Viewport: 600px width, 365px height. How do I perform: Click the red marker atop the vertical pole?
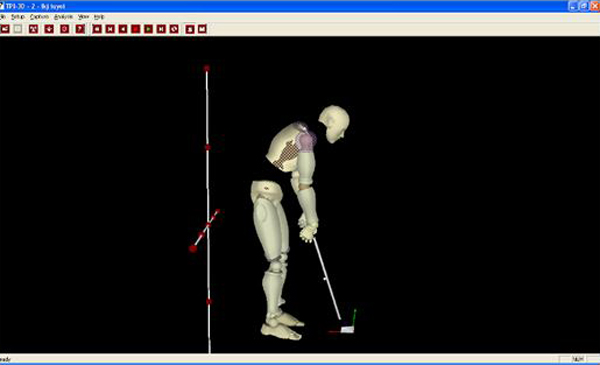pyautogui.click(x=207, y=68)
